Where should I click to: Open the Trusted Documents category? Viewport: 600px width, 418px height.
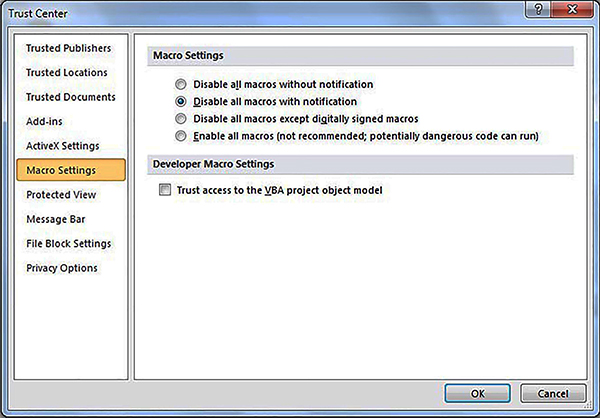71,97
